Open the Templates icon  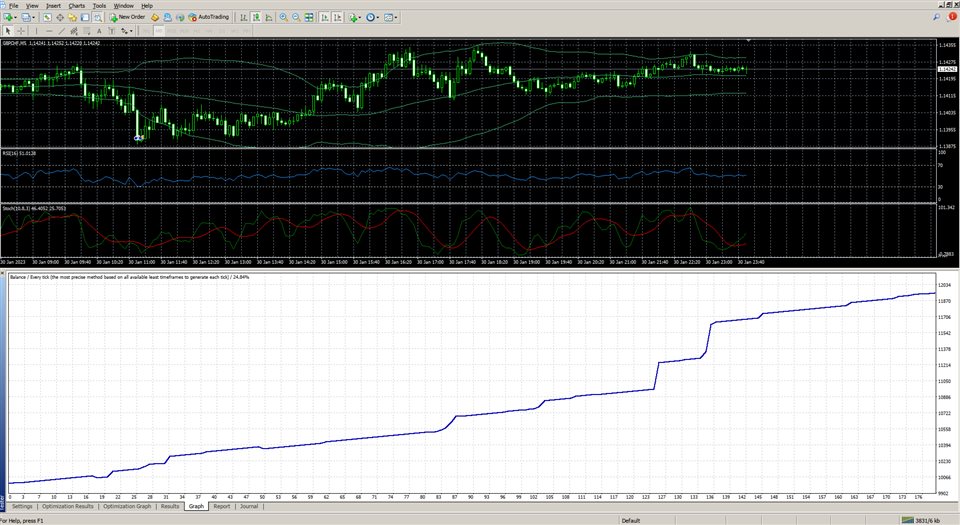pyautogui.click(x=388, y=17)
